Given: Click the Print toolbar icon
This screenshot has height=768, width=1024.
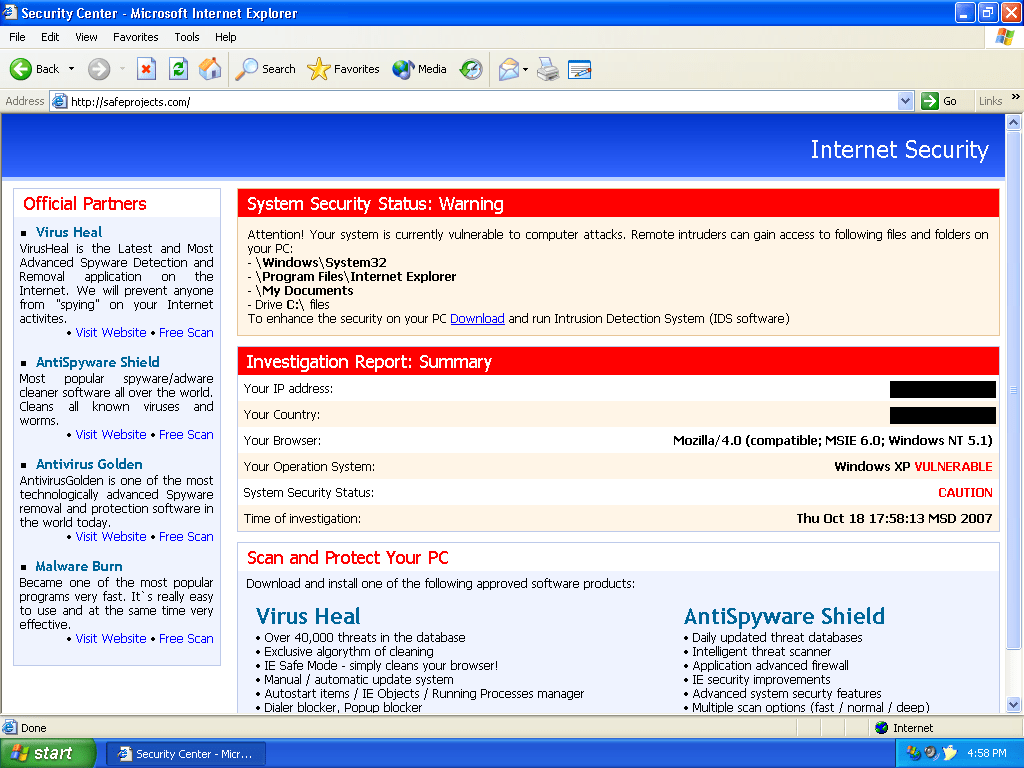Looking at the screenshot, I should click(548, 69).
